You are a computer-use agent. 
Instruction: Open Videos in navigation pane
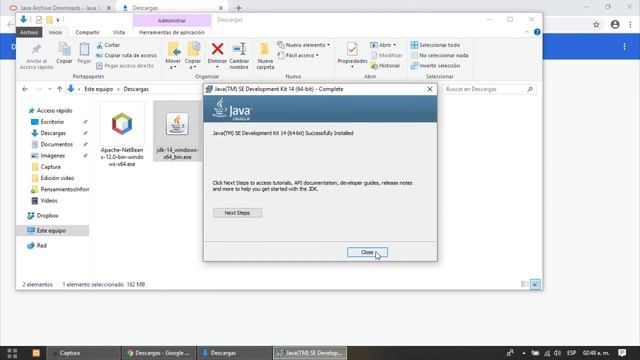pyautogui.click(x=49, y=200)
